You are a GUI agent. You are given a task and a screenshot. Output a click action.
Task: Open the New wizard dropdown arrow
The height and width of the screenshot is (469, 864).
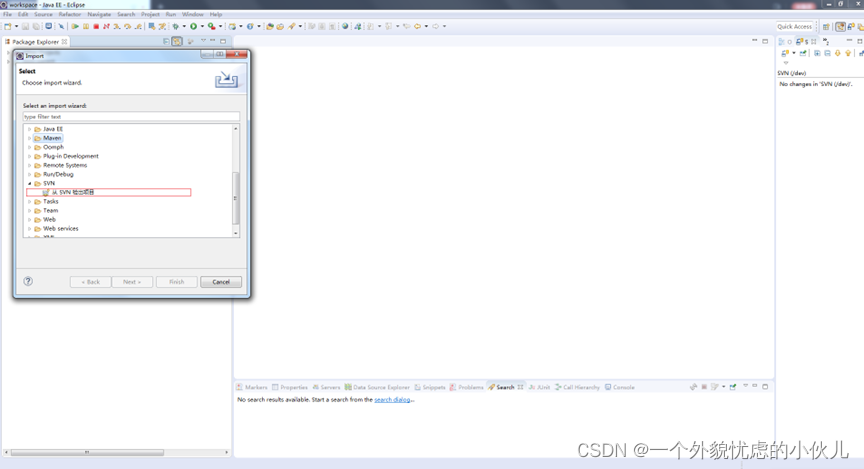(16, 26)
